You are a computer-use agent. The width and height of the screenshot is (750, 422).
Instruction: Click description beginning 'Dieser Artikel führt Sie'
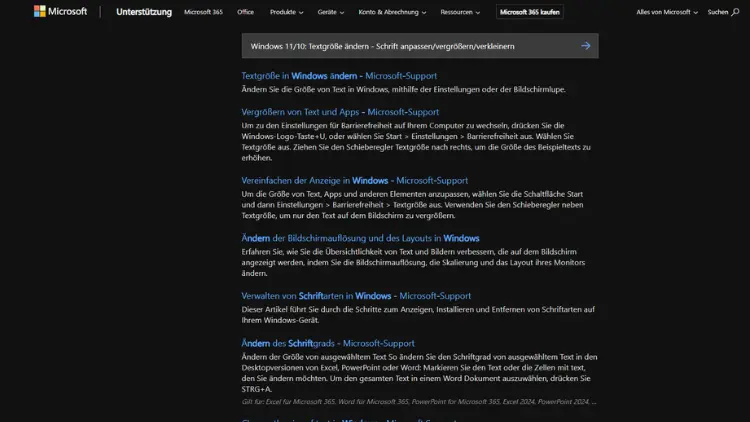click(x=418, y=315)
